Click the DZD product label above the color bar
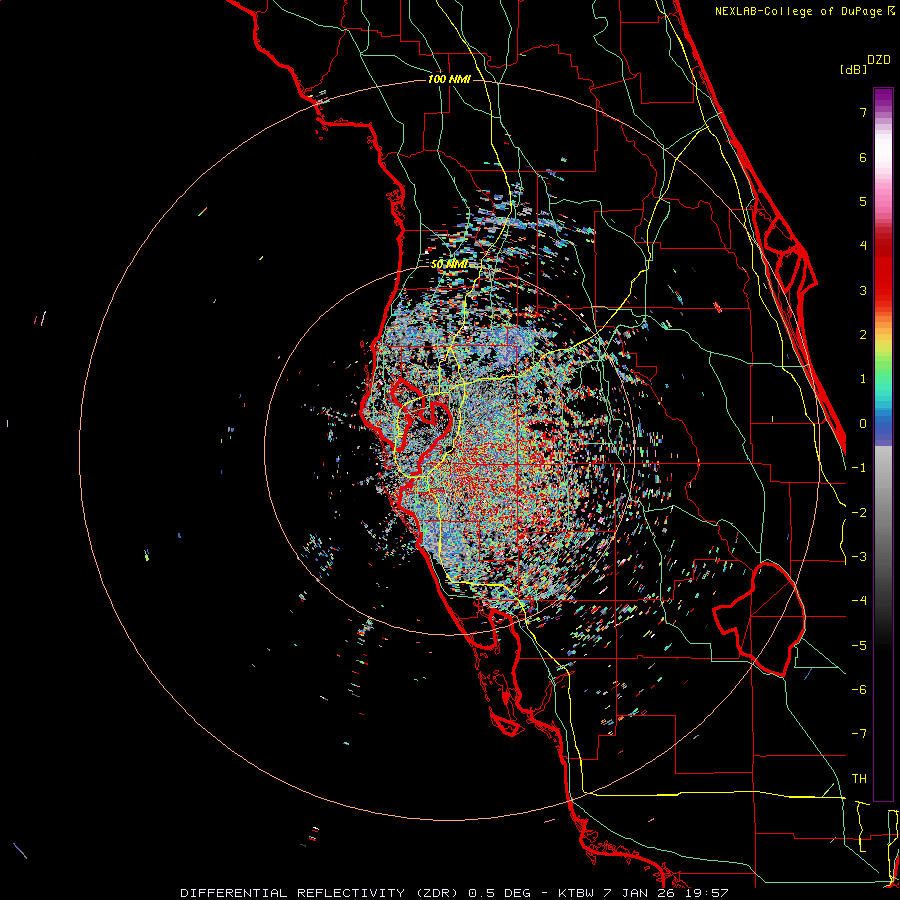This screenshot has width=900, height=900. 879,60
